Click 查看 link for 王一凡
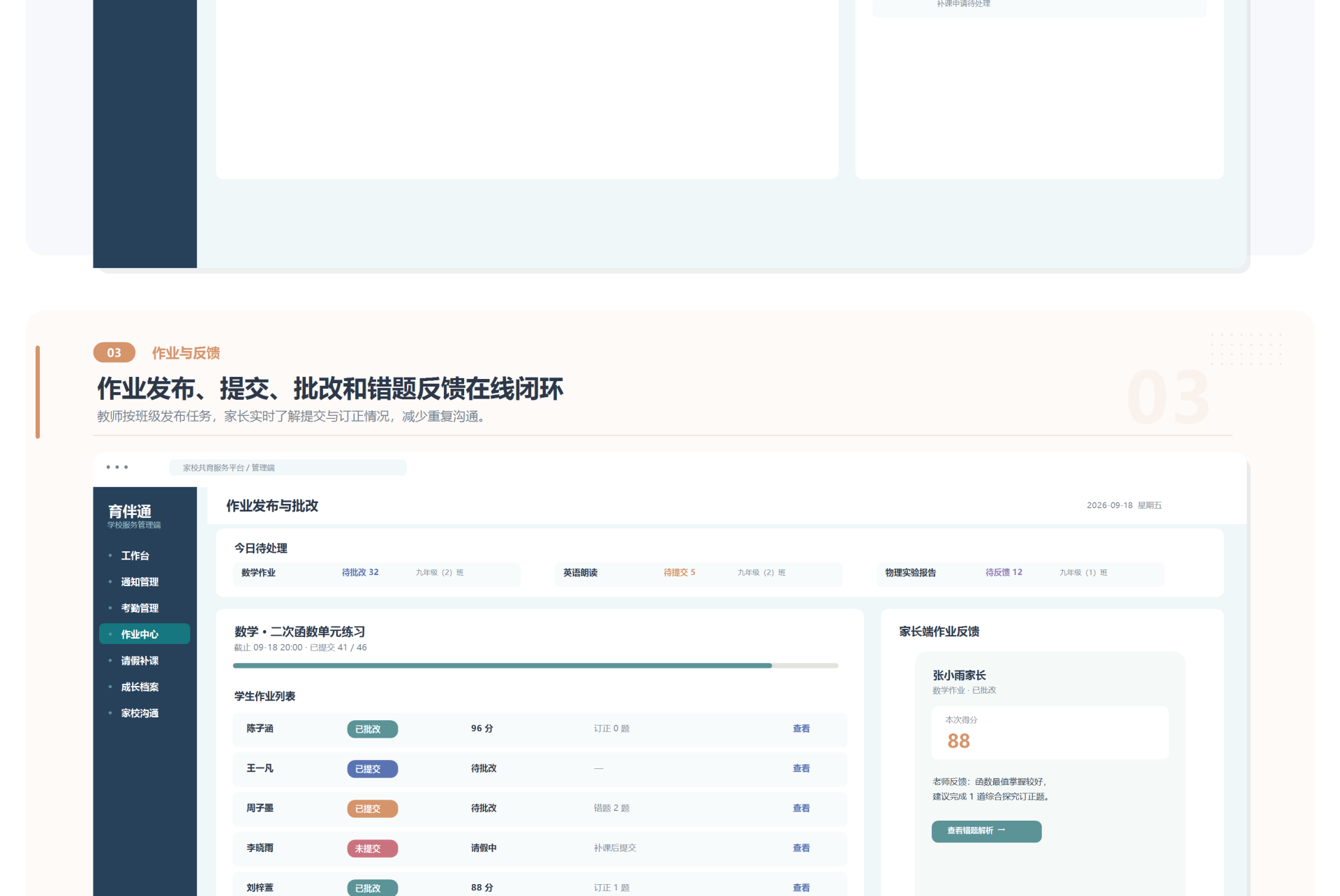This screenshot has width=1340, height=896. [x=801, y=768]
